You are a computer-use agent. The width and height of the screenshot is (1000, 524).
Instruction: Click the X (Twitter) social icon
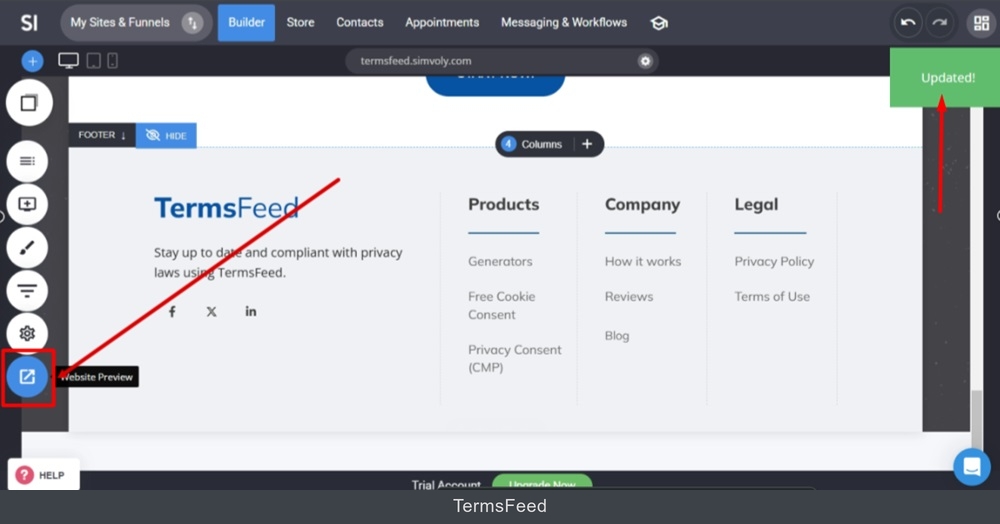pos(212,312)
